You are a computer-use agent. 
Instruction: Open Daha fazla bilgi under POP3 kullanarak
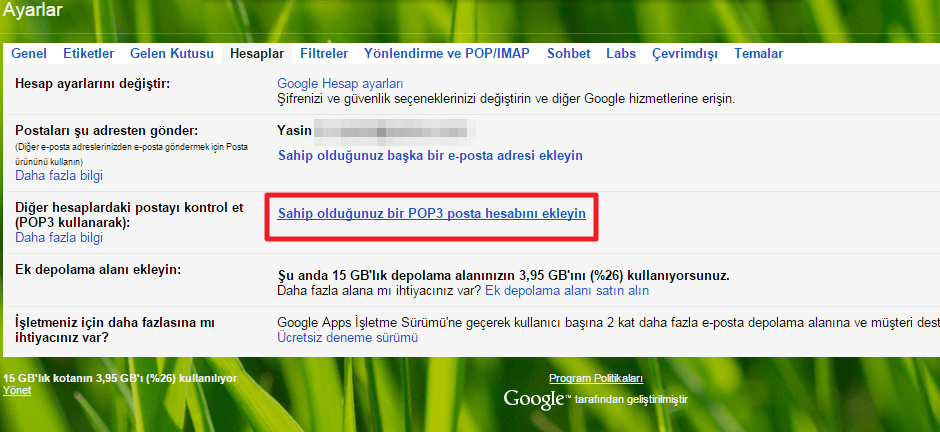[59, 237]
